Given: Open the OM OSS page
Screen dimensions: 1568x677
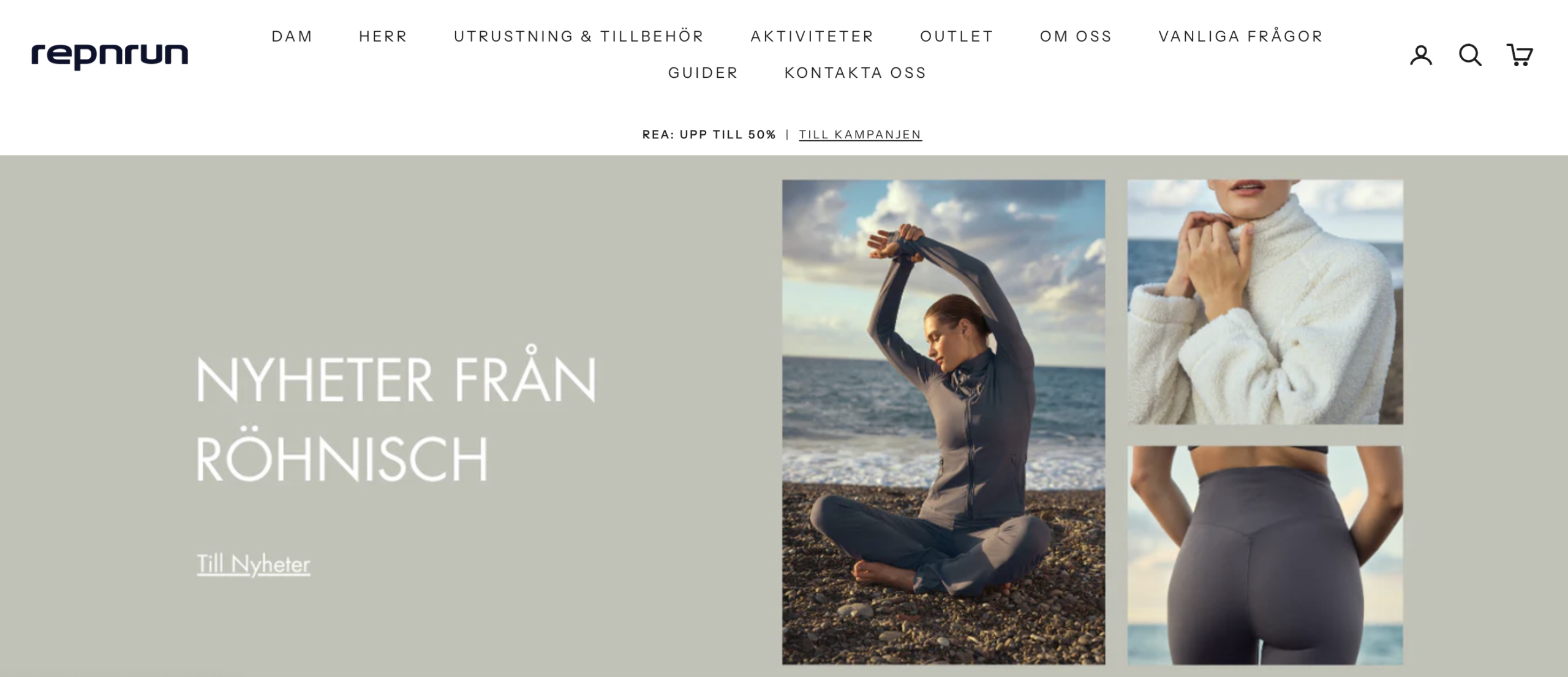Looking at the screenshot, I should coord(1076,36).
